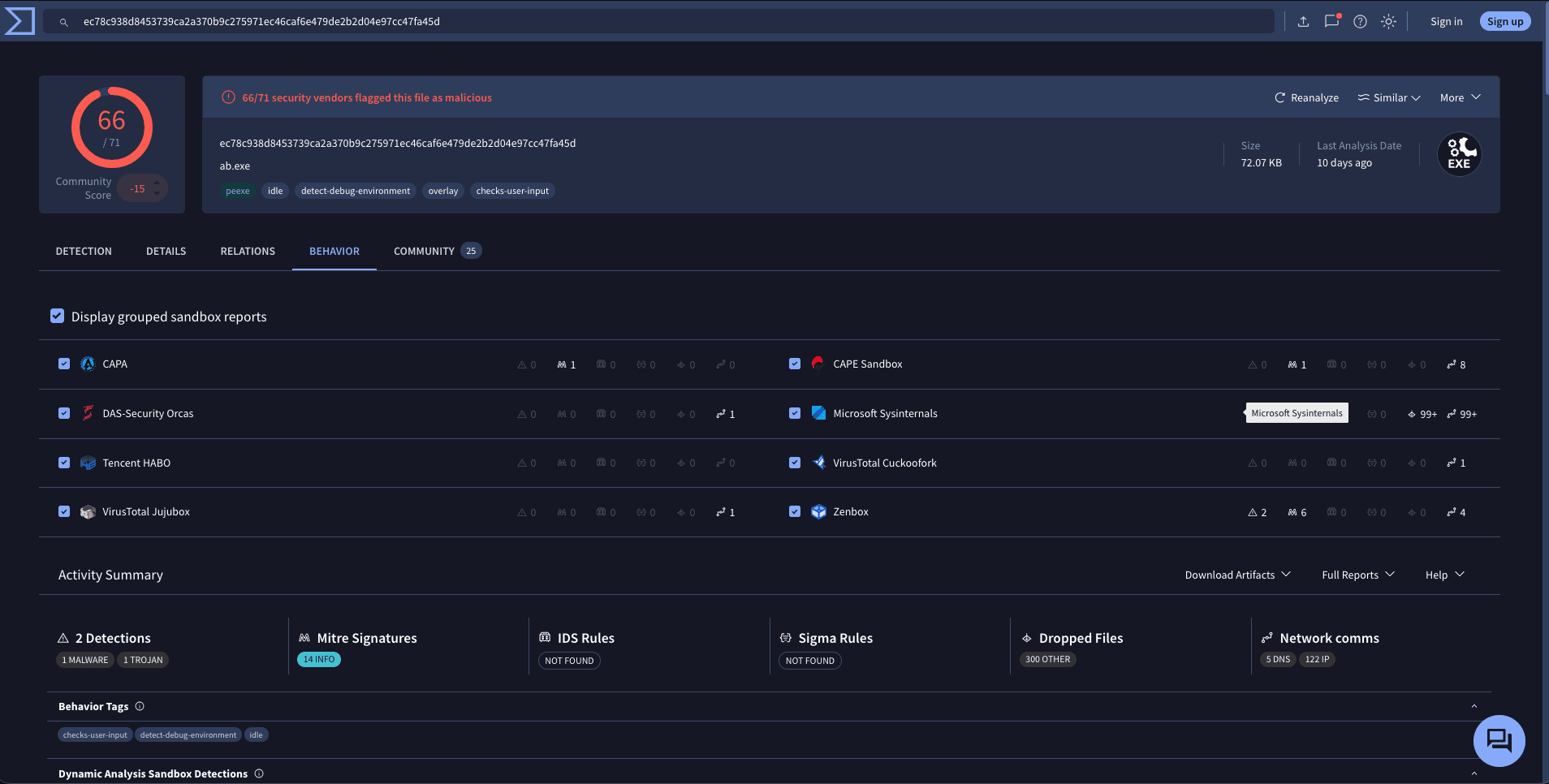The image size is (1549, 784).
Task: Collapse Dynamic Analysis Sandbox Detections section
Action: tap(1474, 773)
